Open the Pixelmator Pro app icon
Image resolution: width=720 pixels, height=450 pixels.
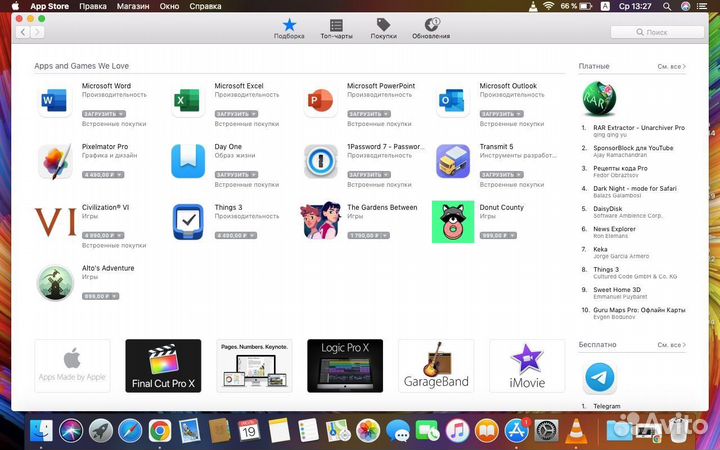pyautogui.click(x=55, y=161)
